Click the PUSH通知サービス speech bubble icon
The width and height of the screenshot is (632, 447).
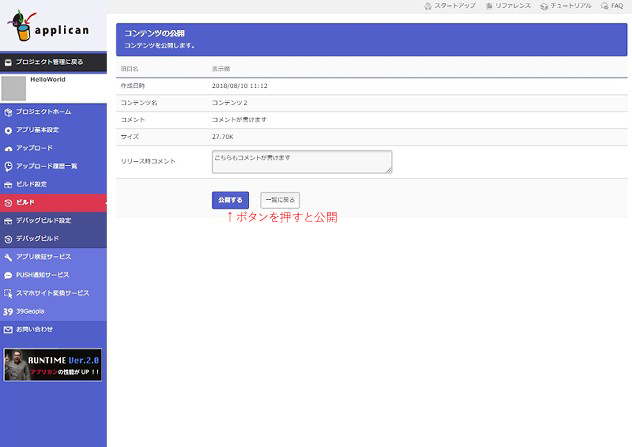pyautogui.click(x=8, y=275)
